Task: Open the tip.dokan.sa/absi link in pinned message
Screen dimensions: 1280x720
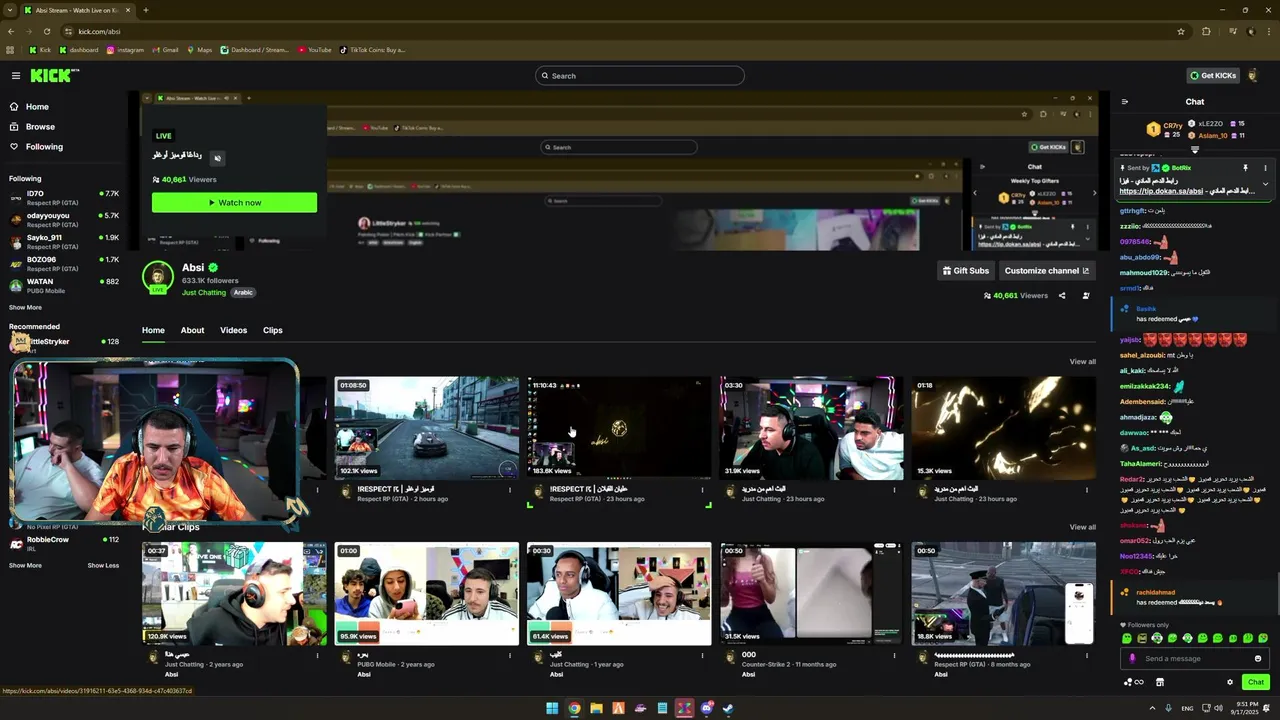Action: pyautogui.click(x=1160, y=191)
